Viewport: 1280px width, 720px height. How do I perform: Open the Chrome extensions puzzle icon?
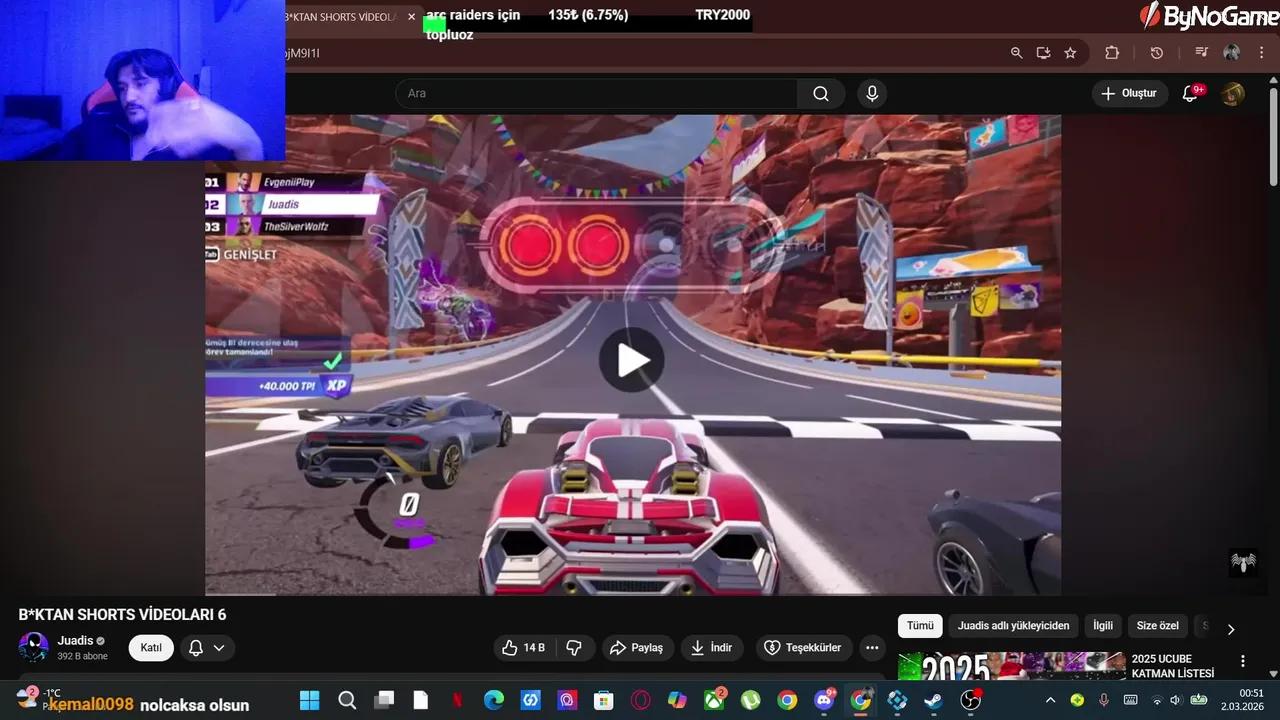pos(1112,53)
